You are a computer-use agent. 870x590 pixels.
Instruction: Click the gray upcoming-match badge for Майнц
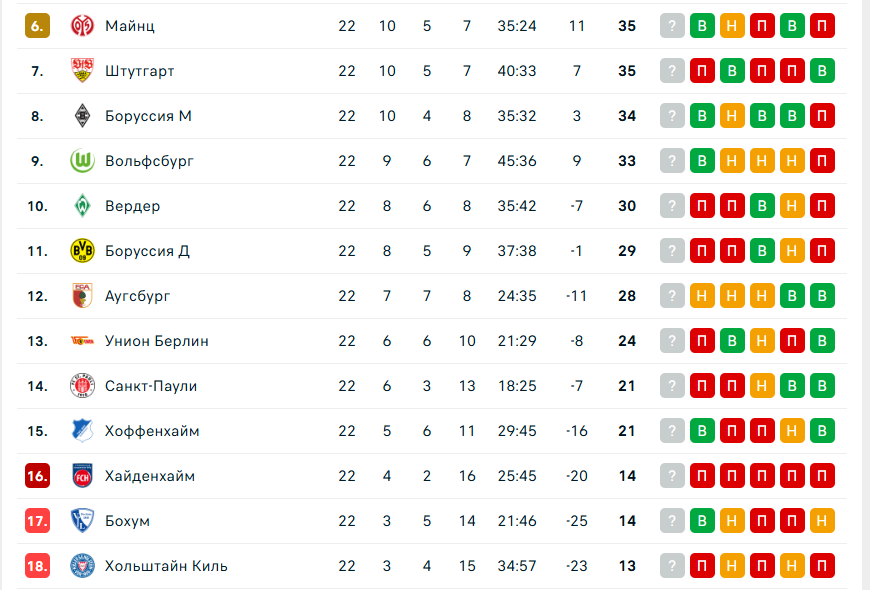click(x=672, y=26)
